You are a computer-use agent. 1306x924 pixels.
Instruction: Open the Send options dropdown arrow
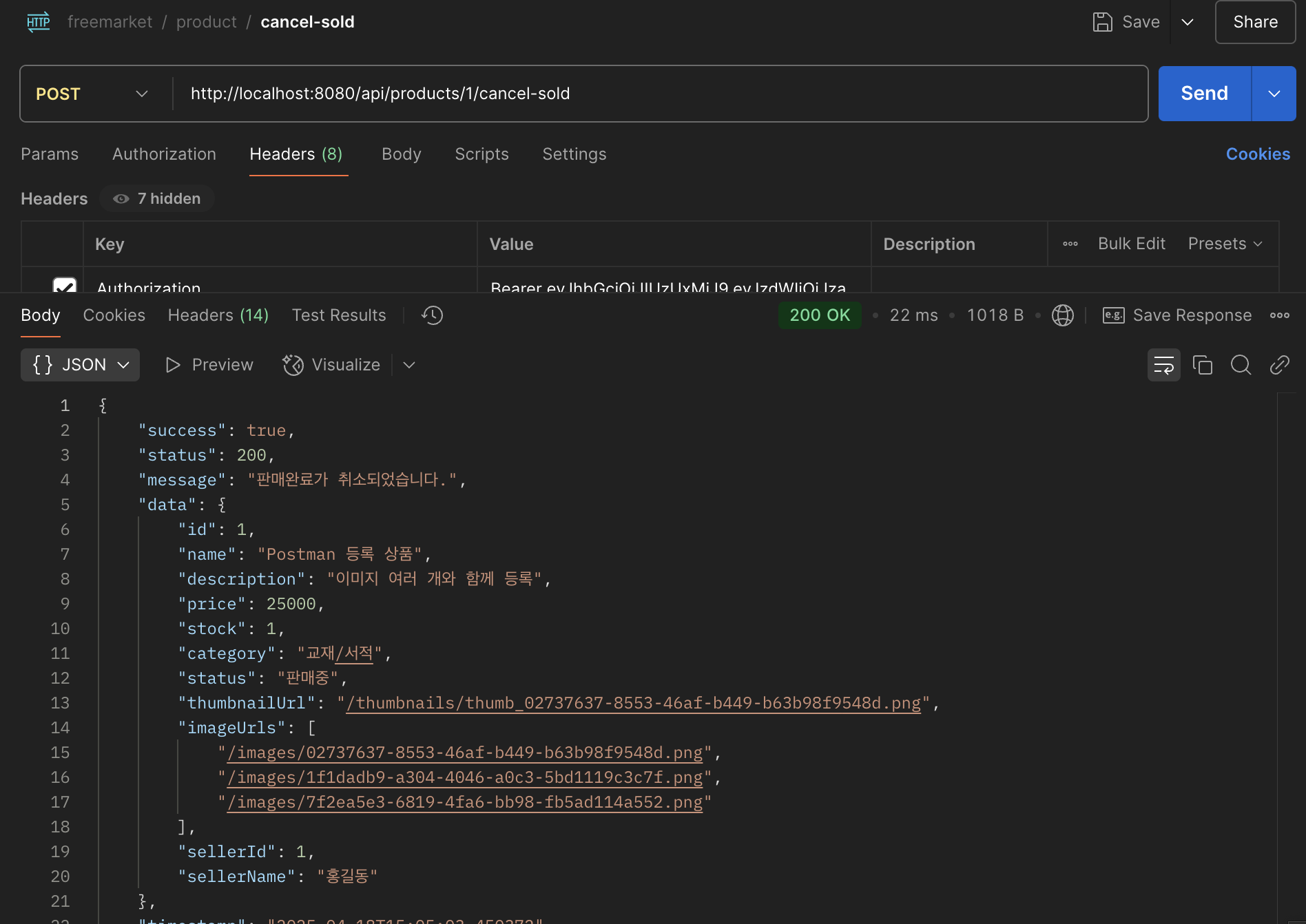(x=1274, y=94)
